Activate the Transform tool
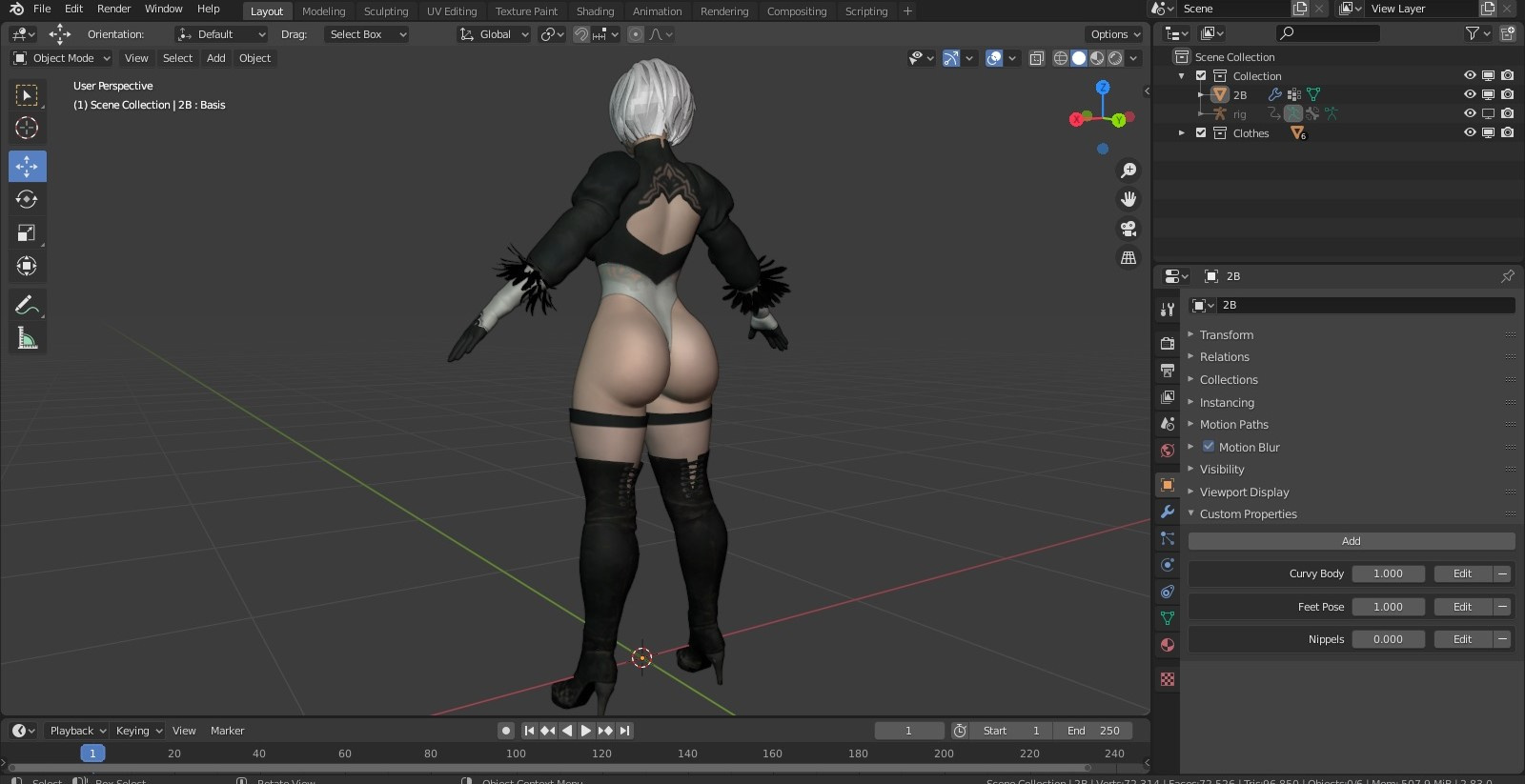1525x784 pixels. click(x=27, y=266)
